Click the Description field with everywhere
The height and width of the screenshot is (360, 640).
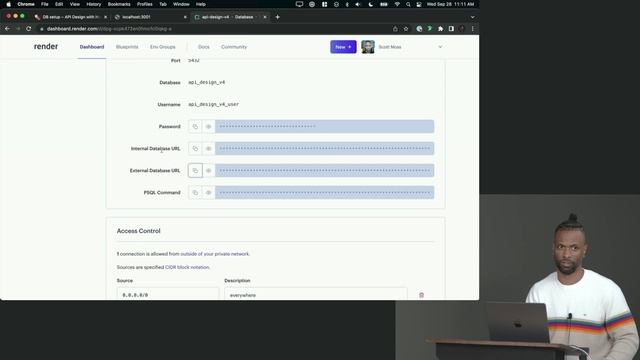click(316, 293)
